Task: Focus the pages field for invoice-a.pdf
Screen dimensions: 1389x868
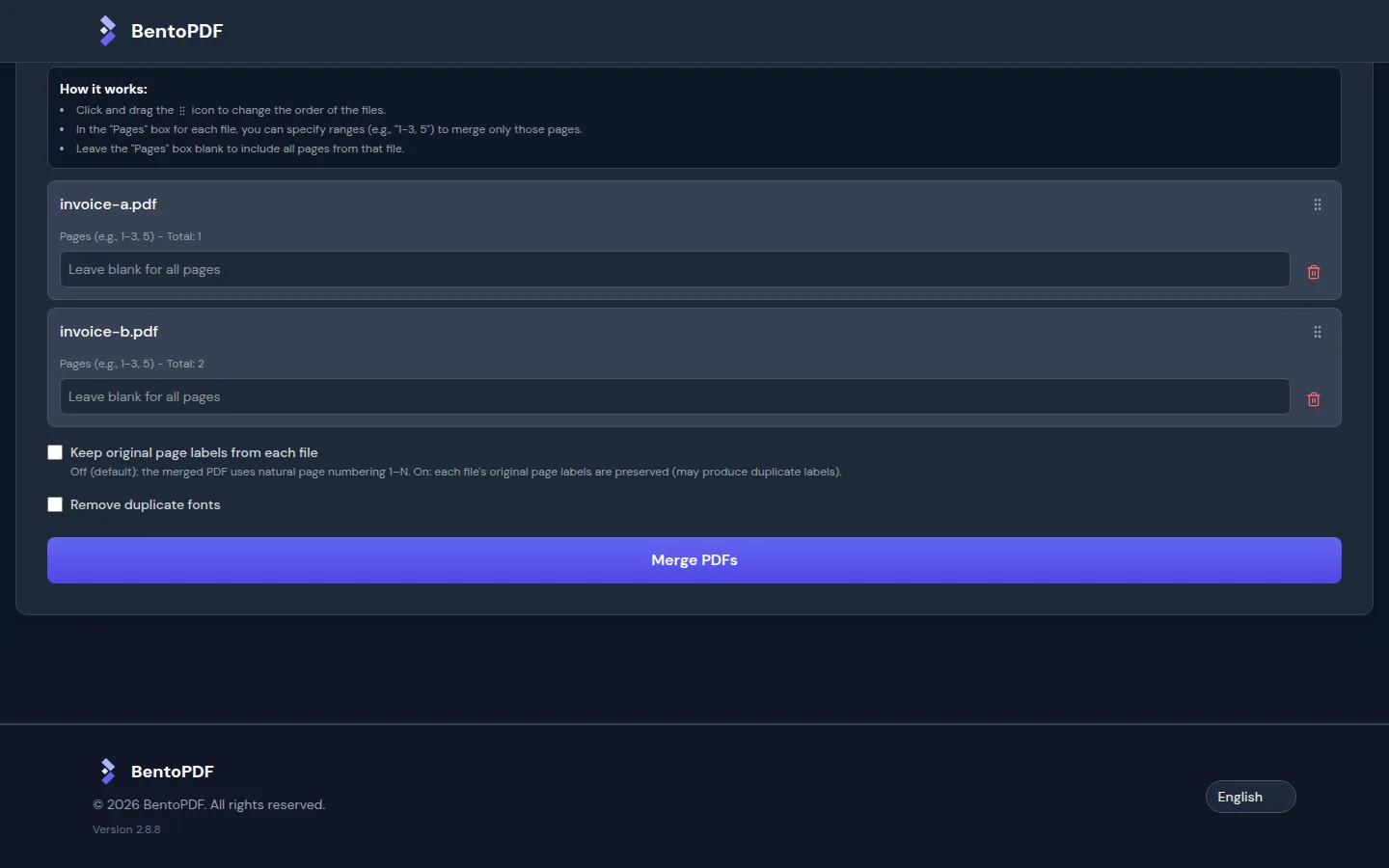Action: point(675,269)
